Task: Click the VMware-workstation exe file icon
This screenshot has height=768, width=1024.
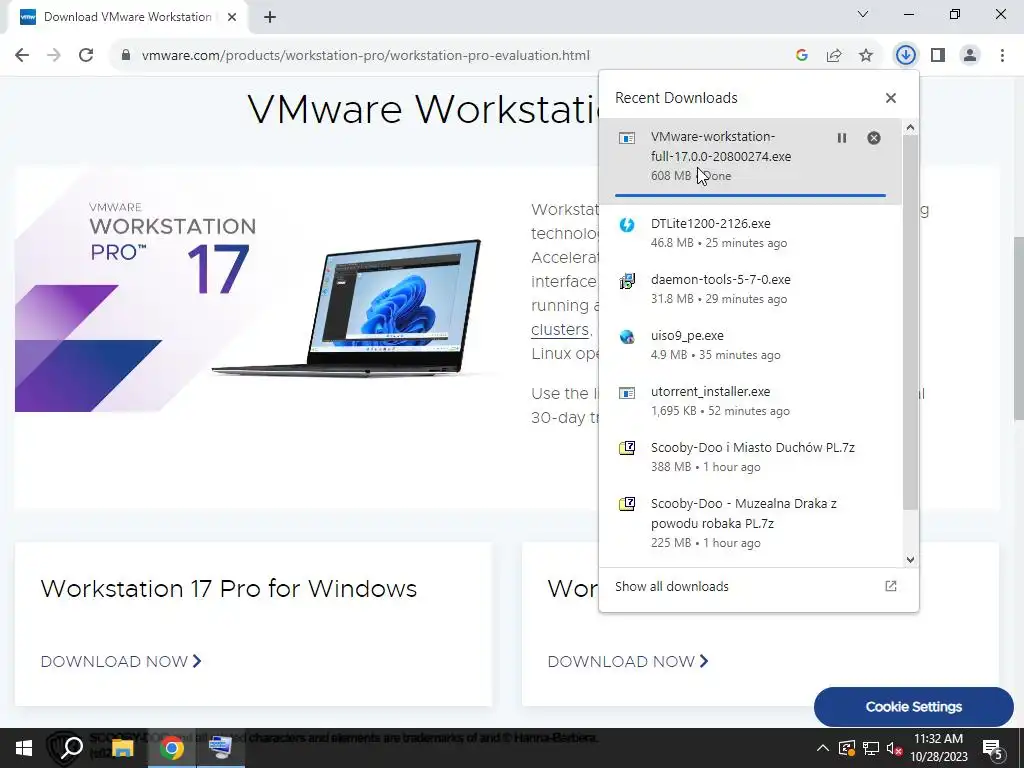Action: 627,138
